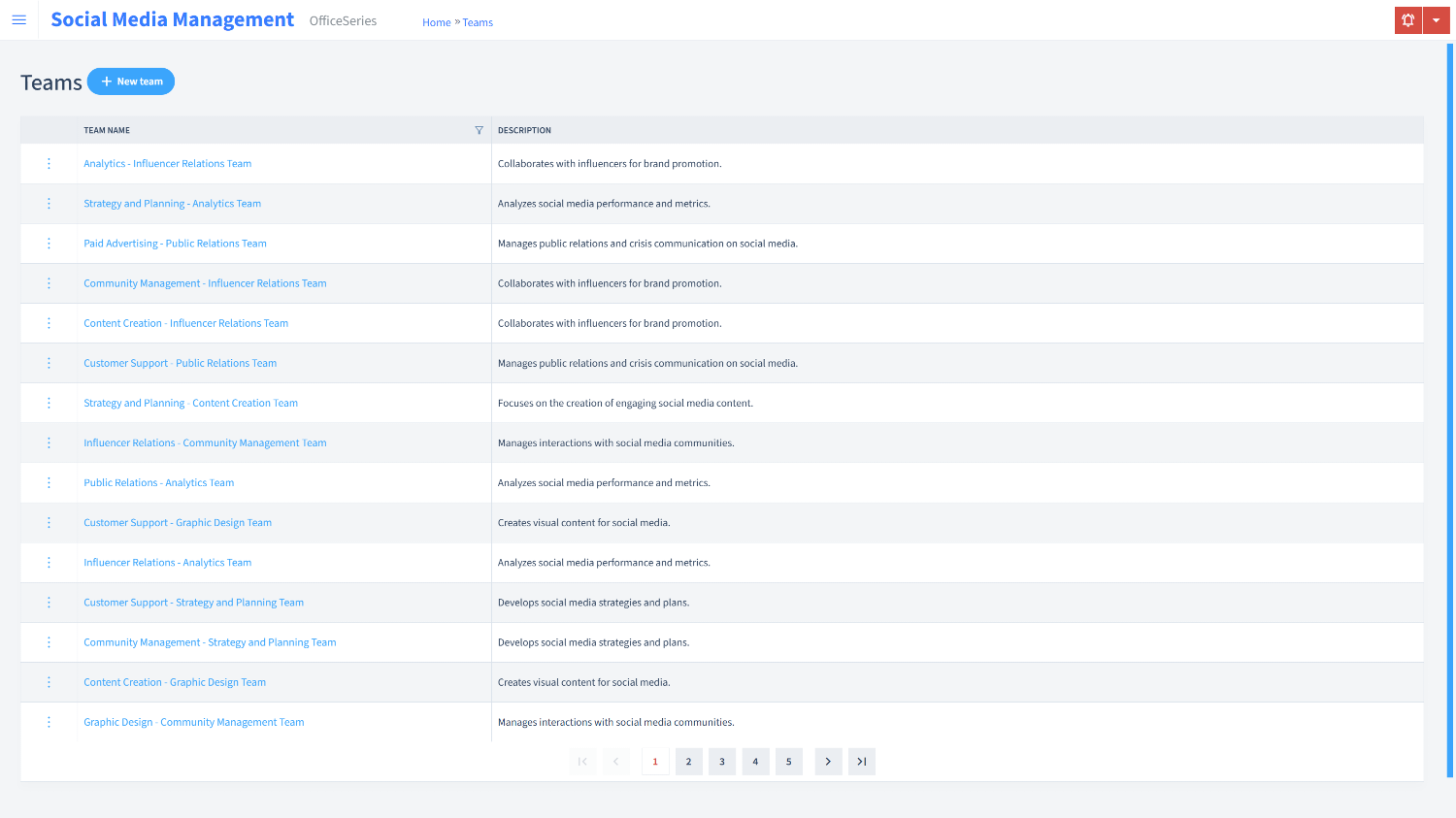Click the New team button
The image size is (1456, 818).
[x=131, y=81]
